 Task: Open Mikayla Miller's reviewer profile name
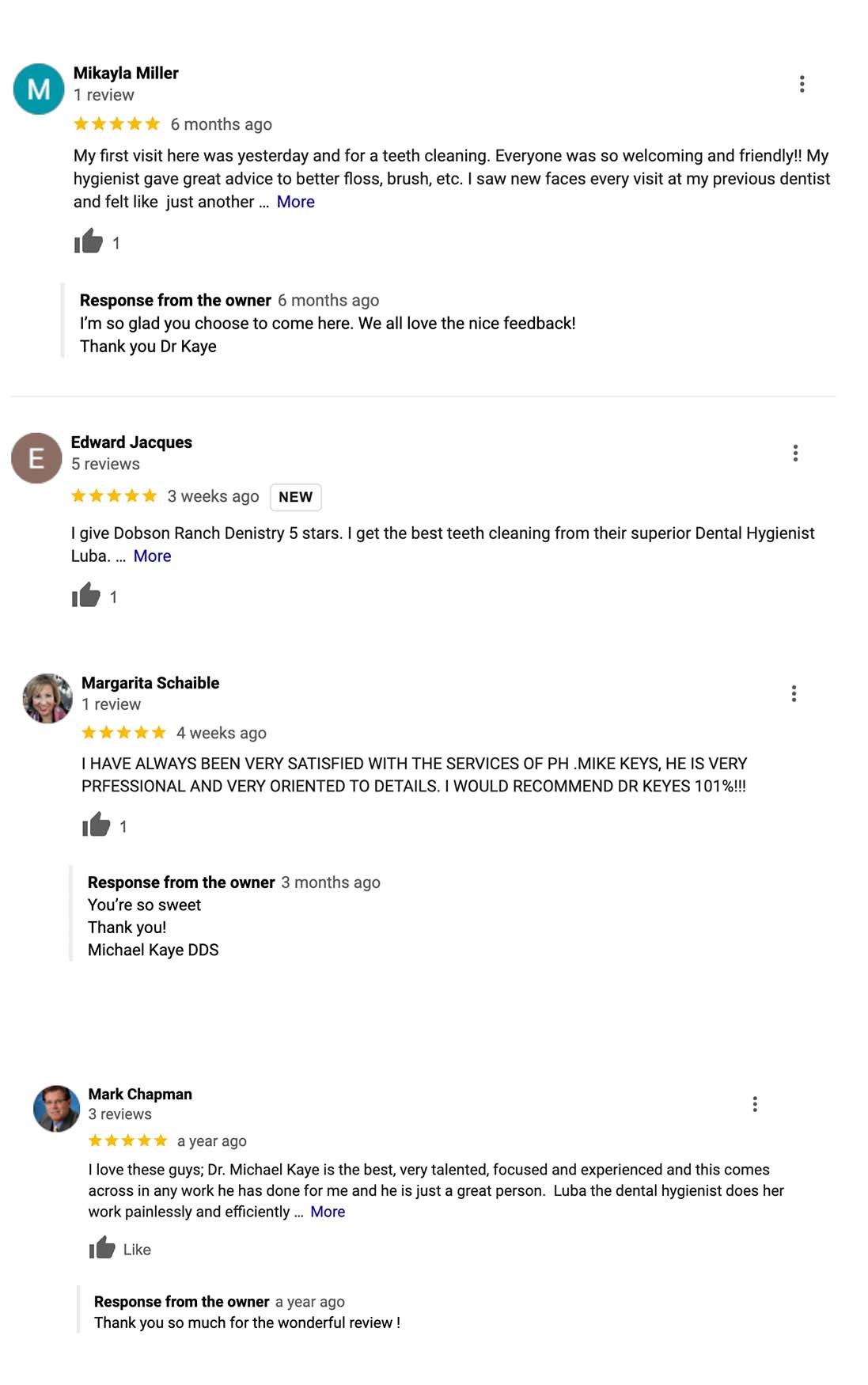click(126, 73)
